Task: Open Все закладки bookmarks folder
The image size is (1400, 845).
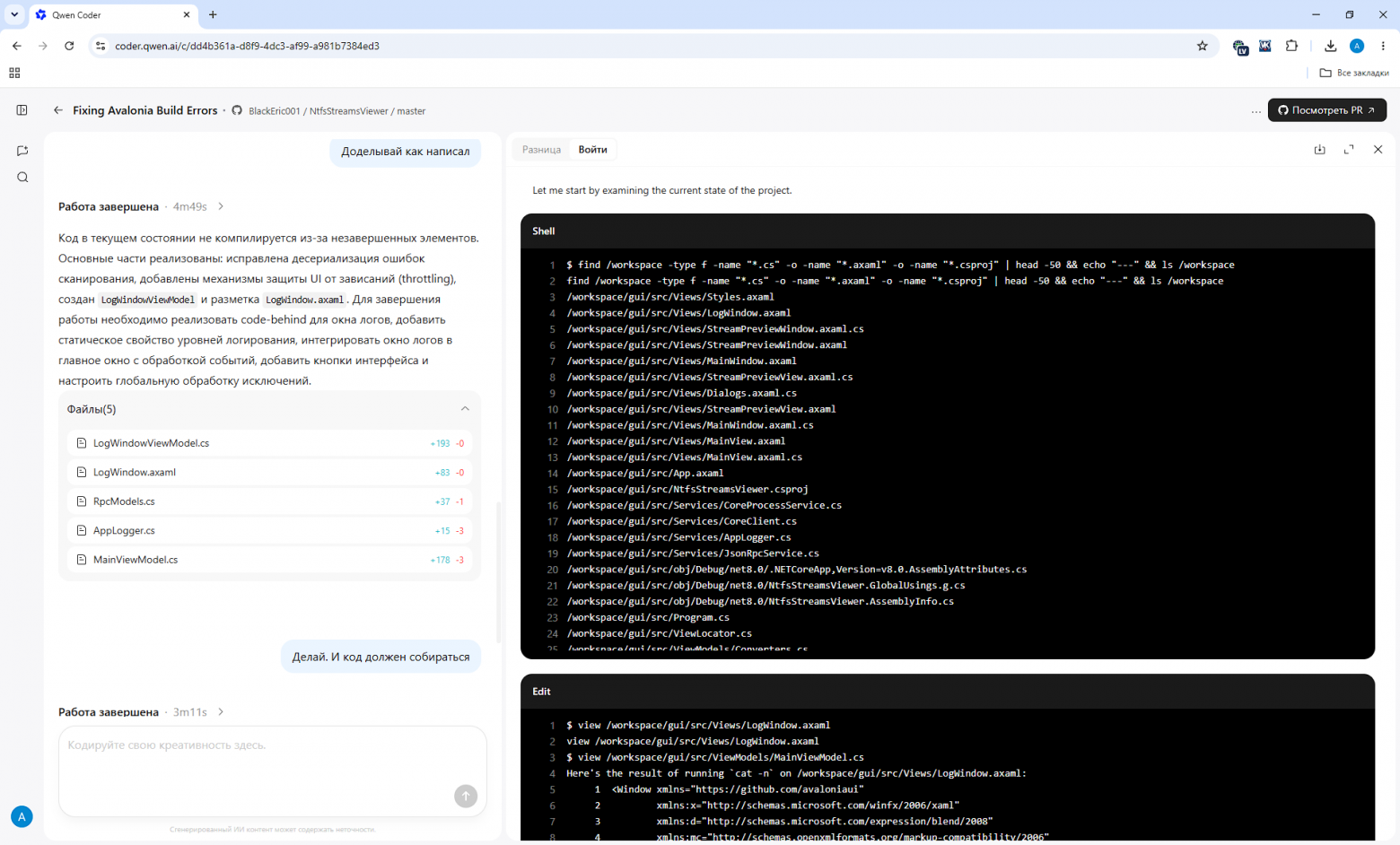Action: pos(1354,73)
